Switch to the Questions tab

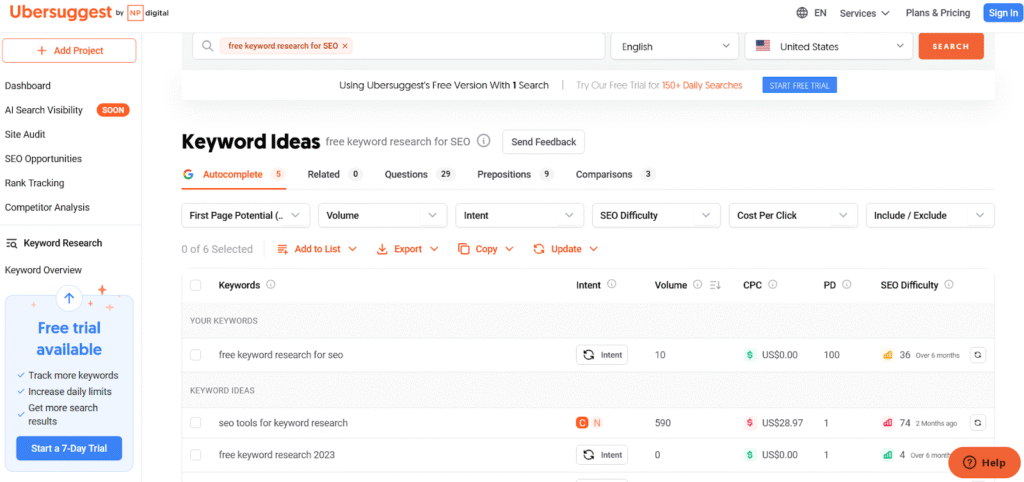click(x=406, y=174)
